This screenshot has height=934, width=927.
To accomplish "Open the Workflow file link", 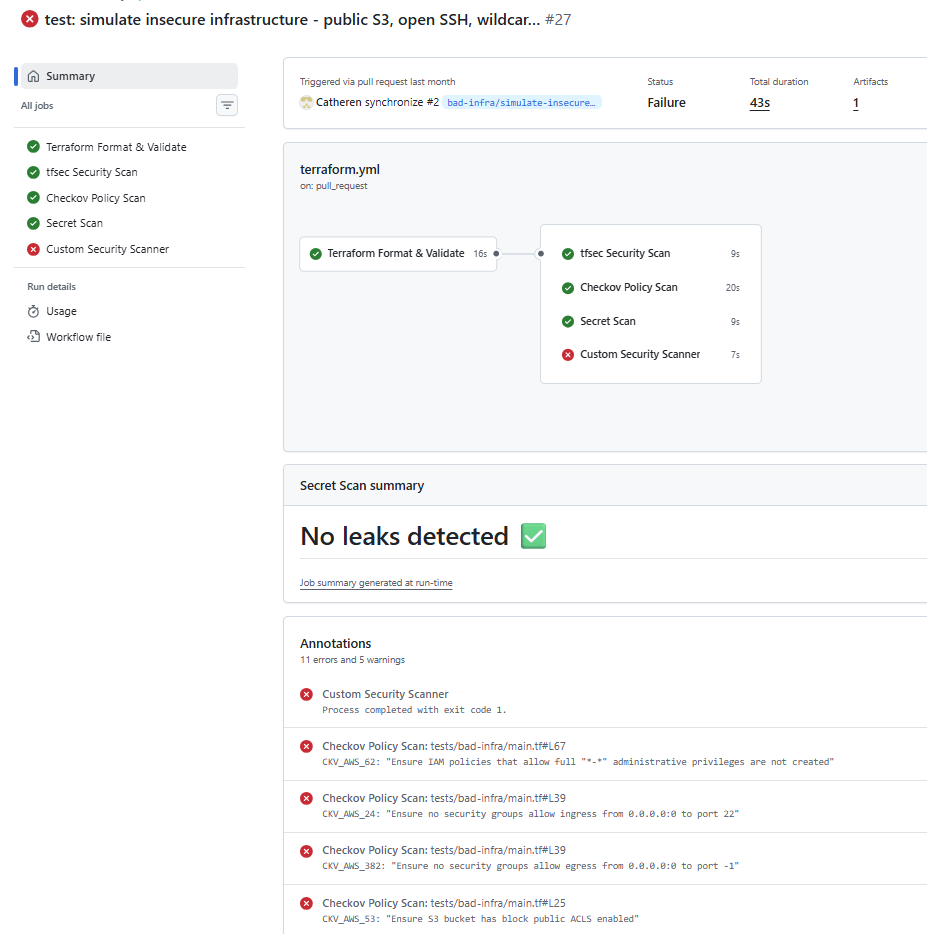I will (x=79, y=337).
